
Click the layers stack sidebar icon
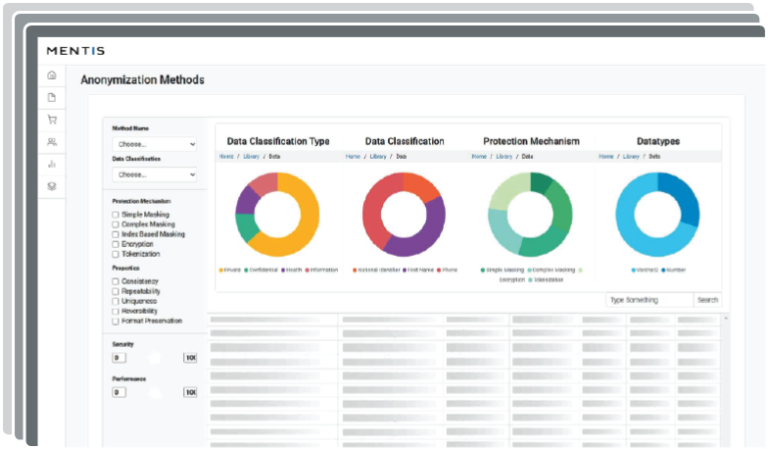click(52, 185)
